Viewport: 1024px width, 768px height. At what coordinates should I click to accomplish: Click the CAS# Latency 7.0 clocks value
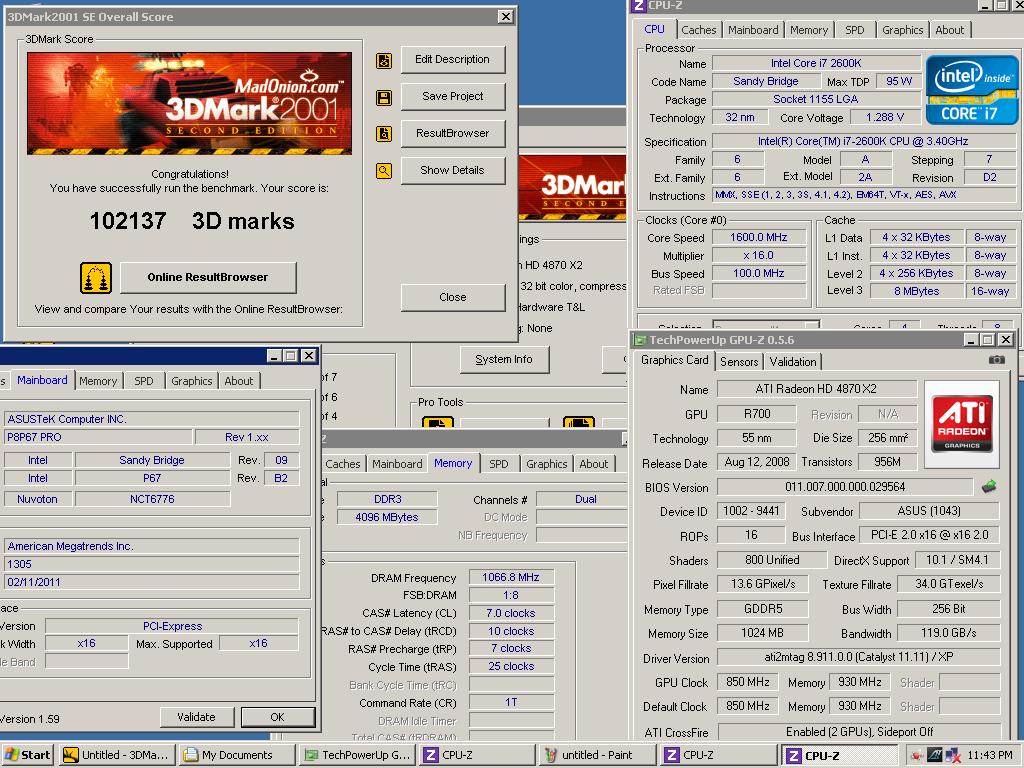point(511,613)
